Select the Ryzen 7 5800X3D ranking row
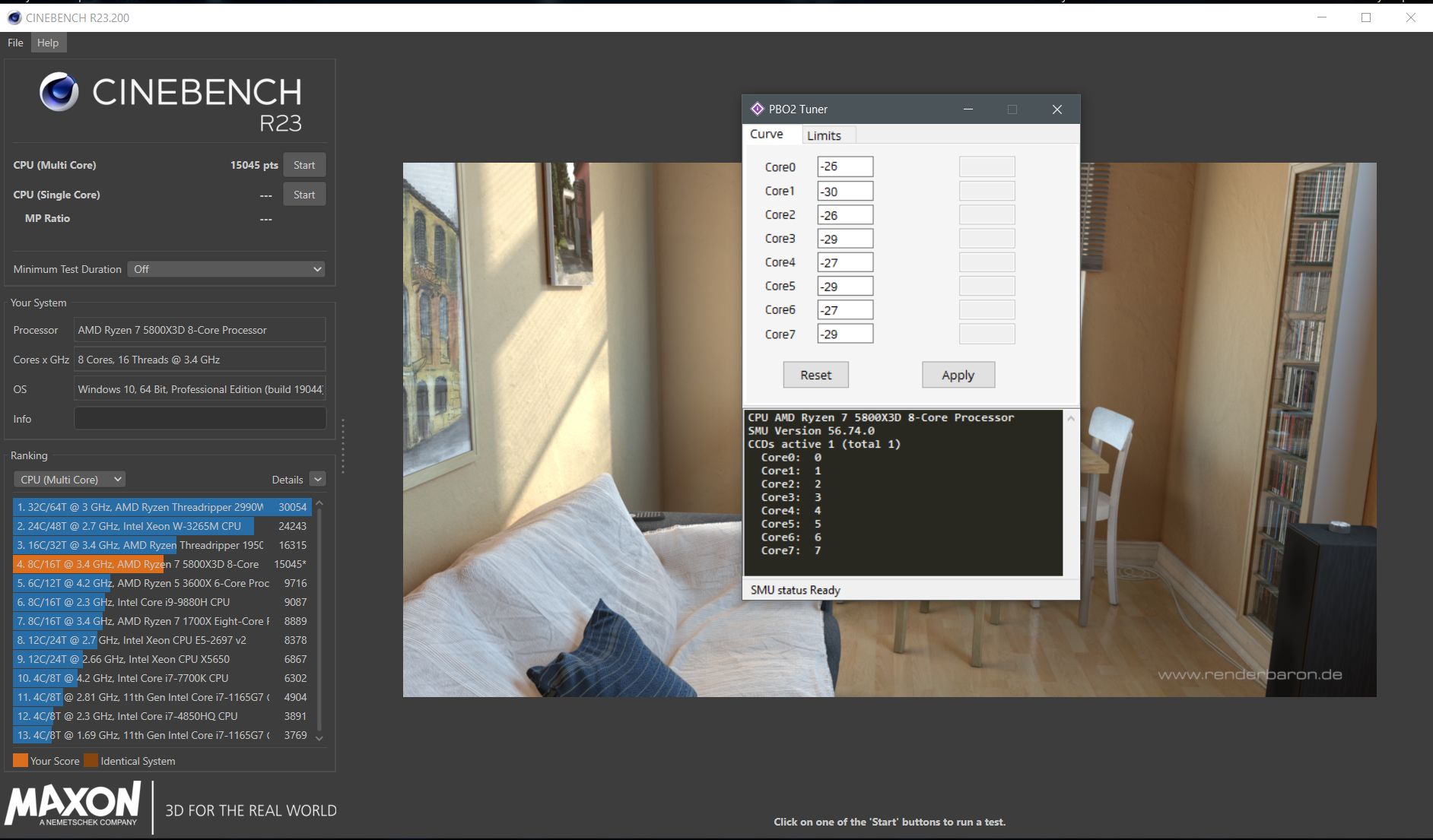 [x=162, y=564]
